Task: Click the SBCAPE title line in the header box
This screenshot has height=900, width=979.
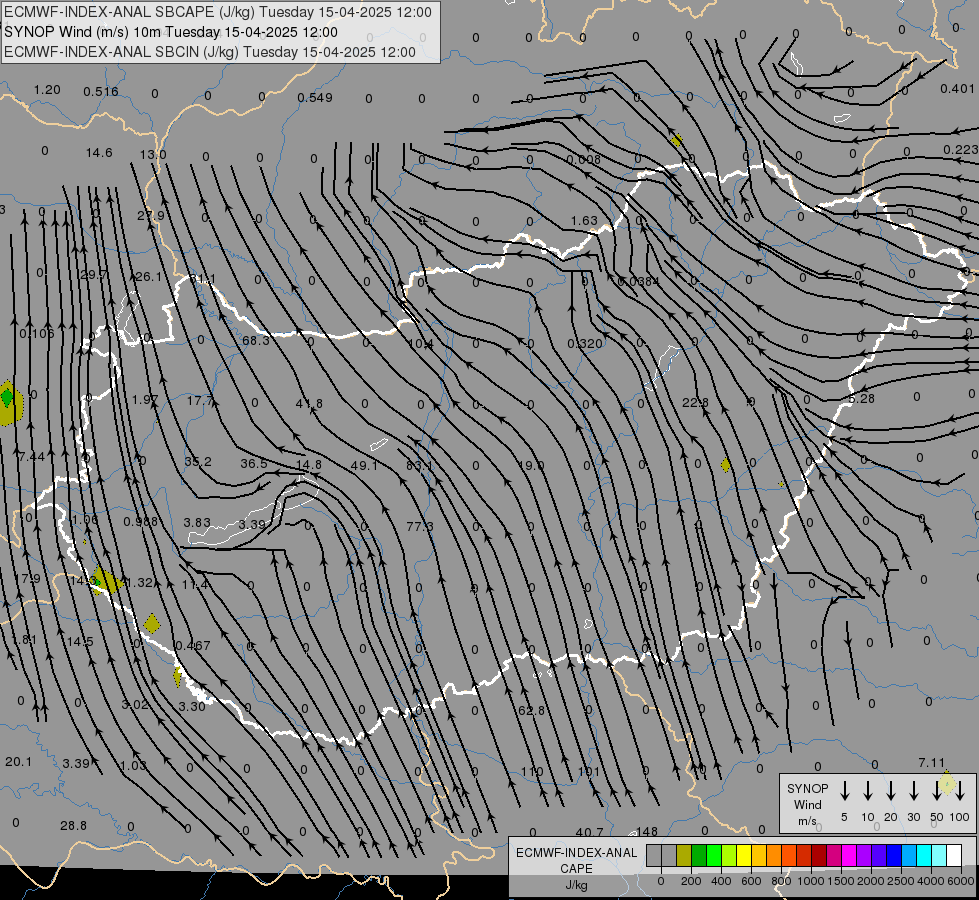Action: coord(217,12)
